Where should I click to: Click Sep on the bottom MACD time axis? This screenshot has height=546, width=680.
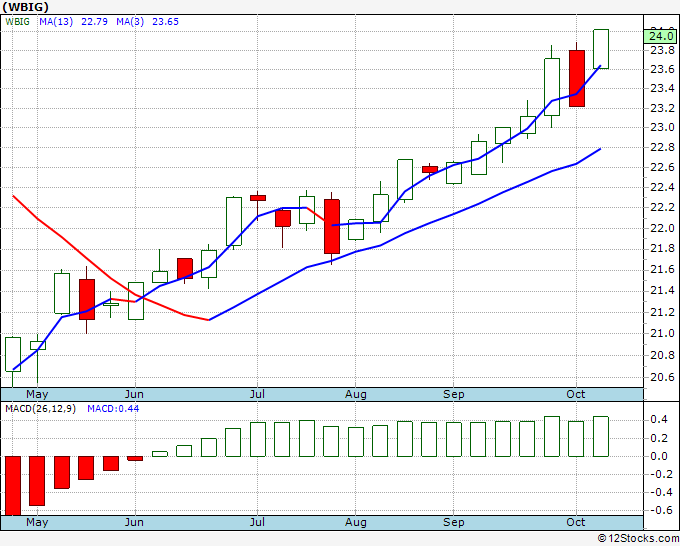(x=454, y=522)
